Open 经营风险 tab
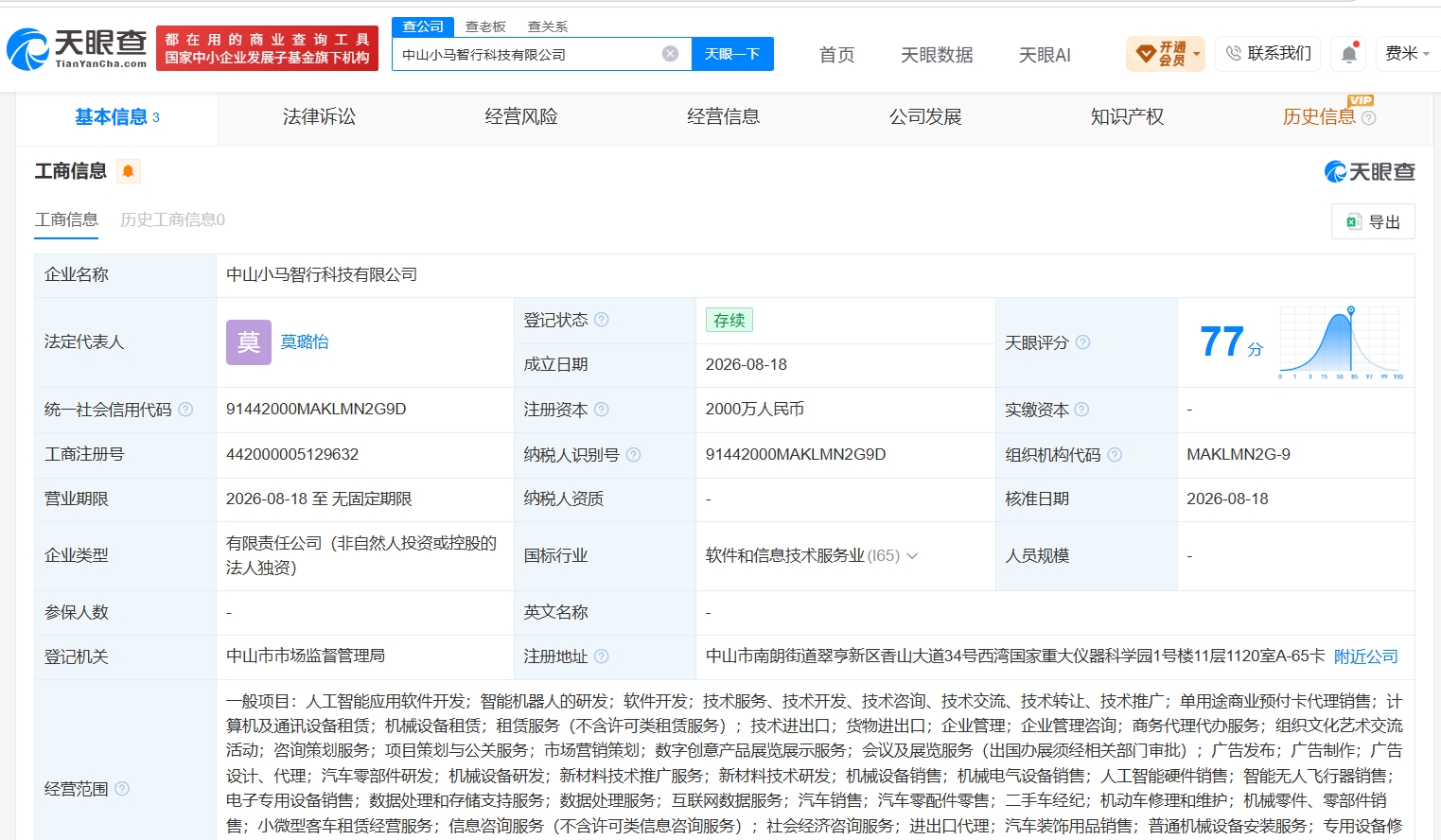The height and width of the screenshot is (840, 1441). coord(521,117)
